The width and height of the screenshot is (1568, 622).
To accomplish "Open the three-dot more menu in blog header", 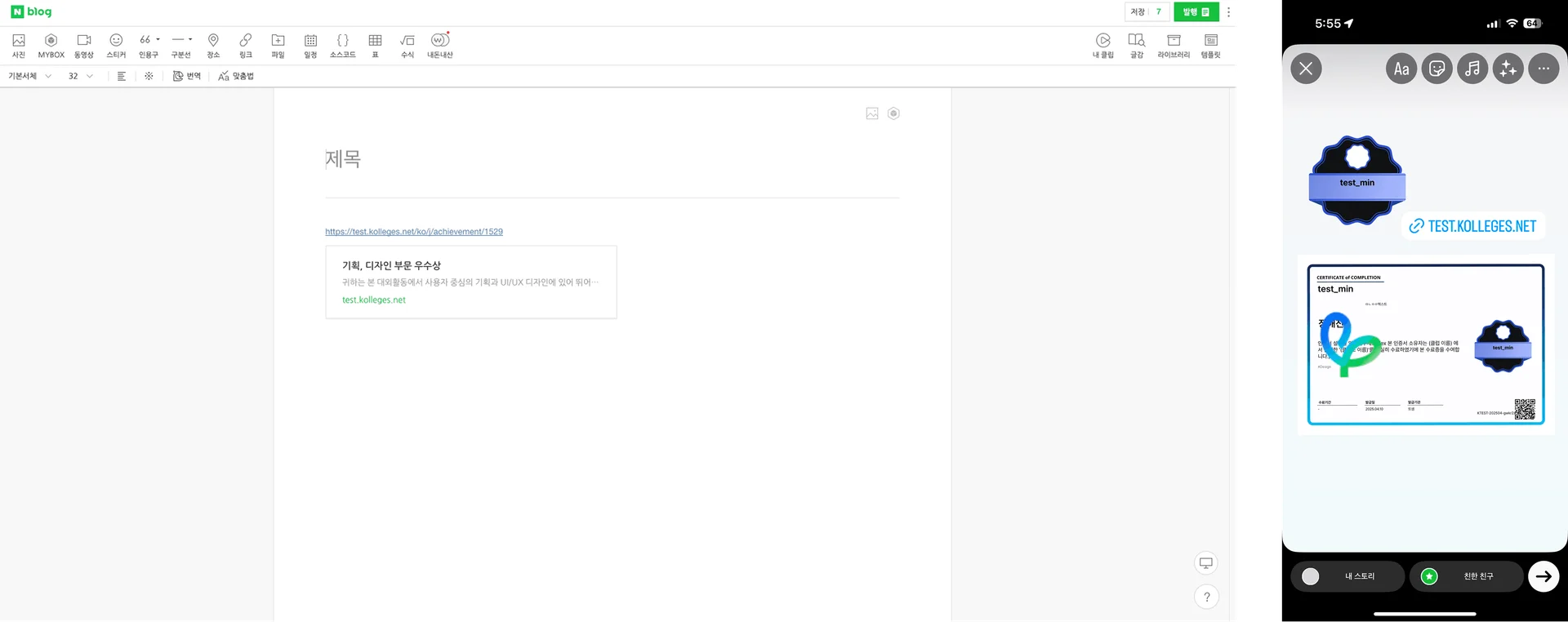I will (1228, 12).
